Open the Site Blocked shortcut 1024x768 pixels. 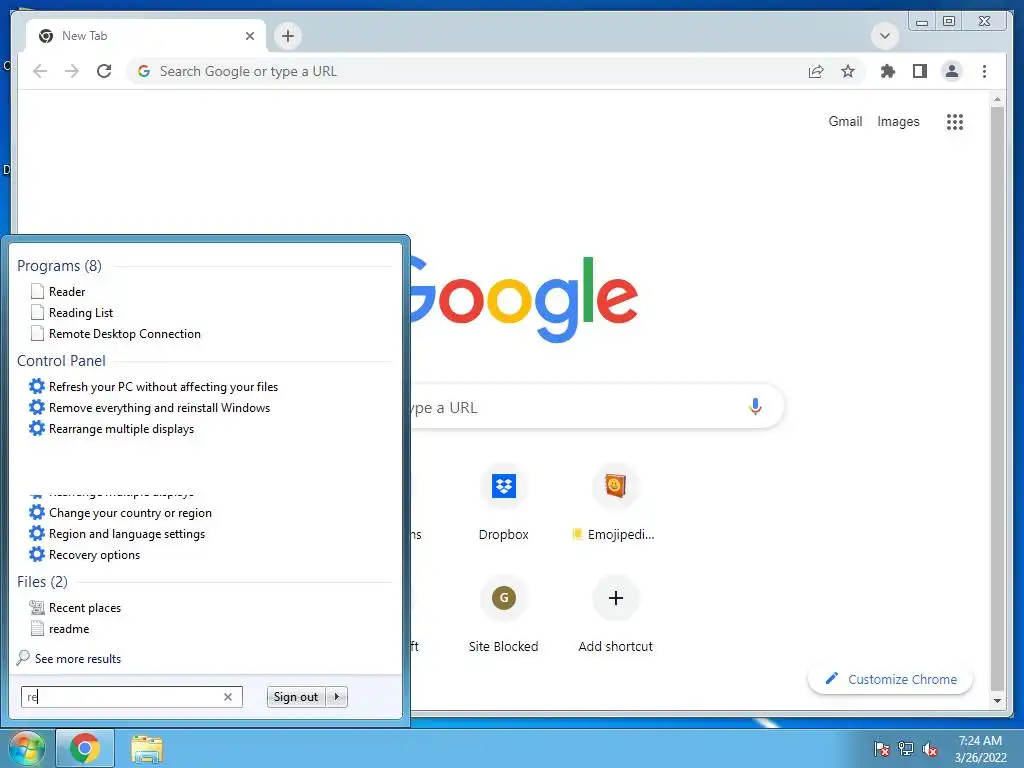504,614
